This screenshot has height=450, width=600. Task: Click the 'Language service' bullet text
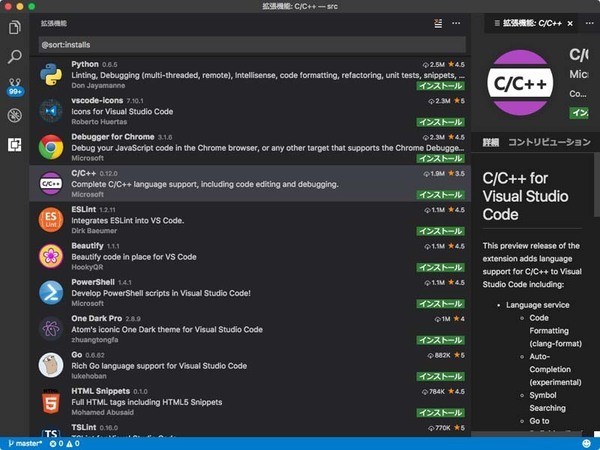538,305
